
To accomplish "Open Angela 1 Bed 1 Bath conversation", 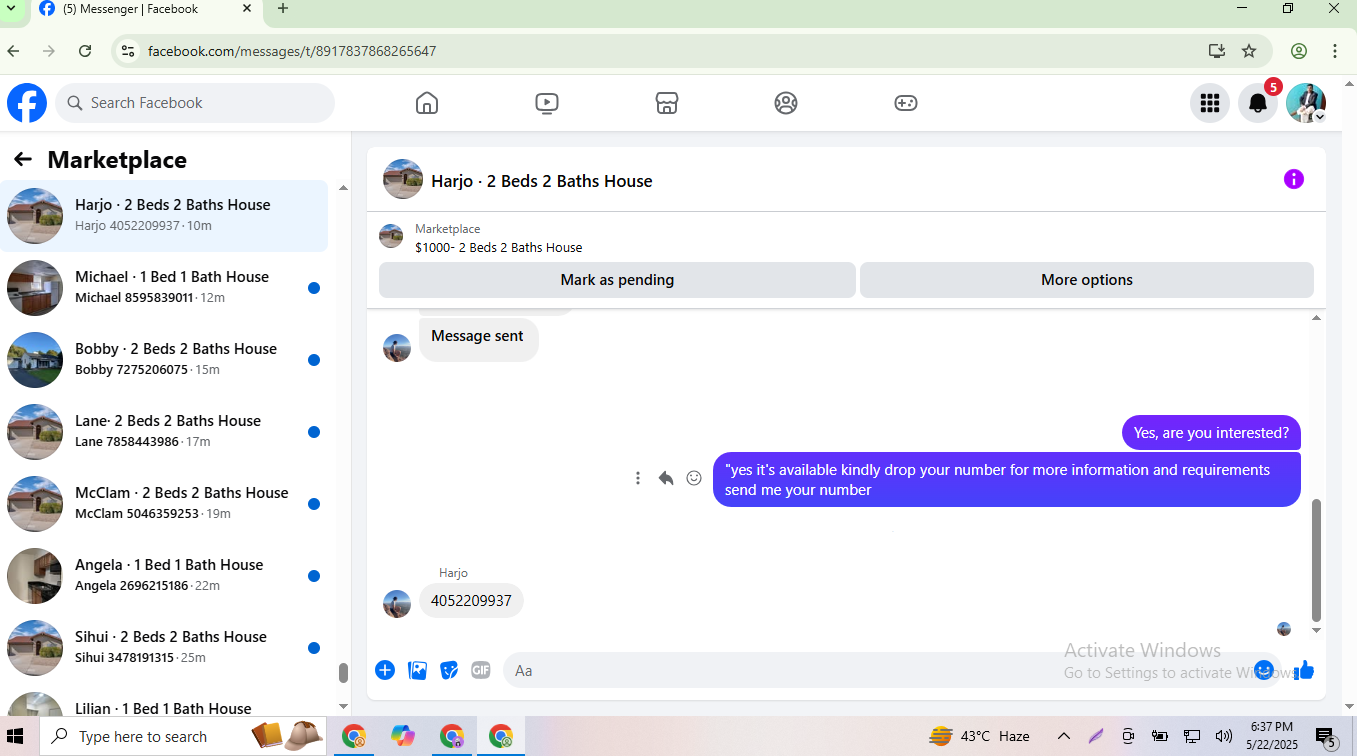I will pyautogui.click(x=164, y=576).
